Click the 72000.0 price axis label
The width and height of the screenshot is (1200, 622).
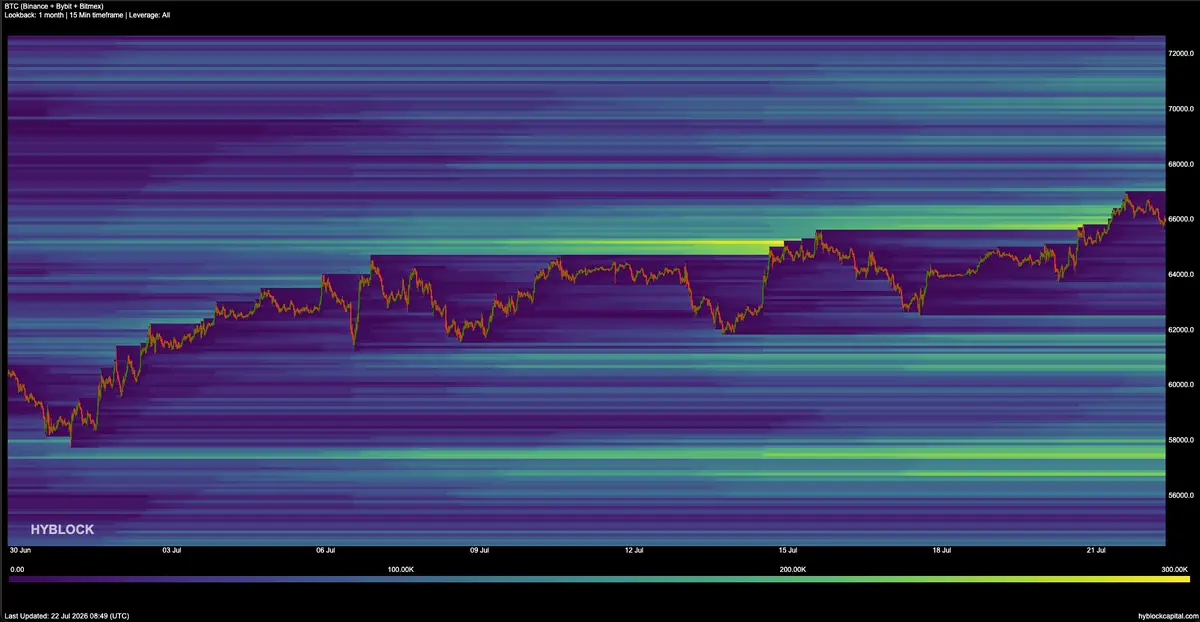click(x=1182, y=52)
